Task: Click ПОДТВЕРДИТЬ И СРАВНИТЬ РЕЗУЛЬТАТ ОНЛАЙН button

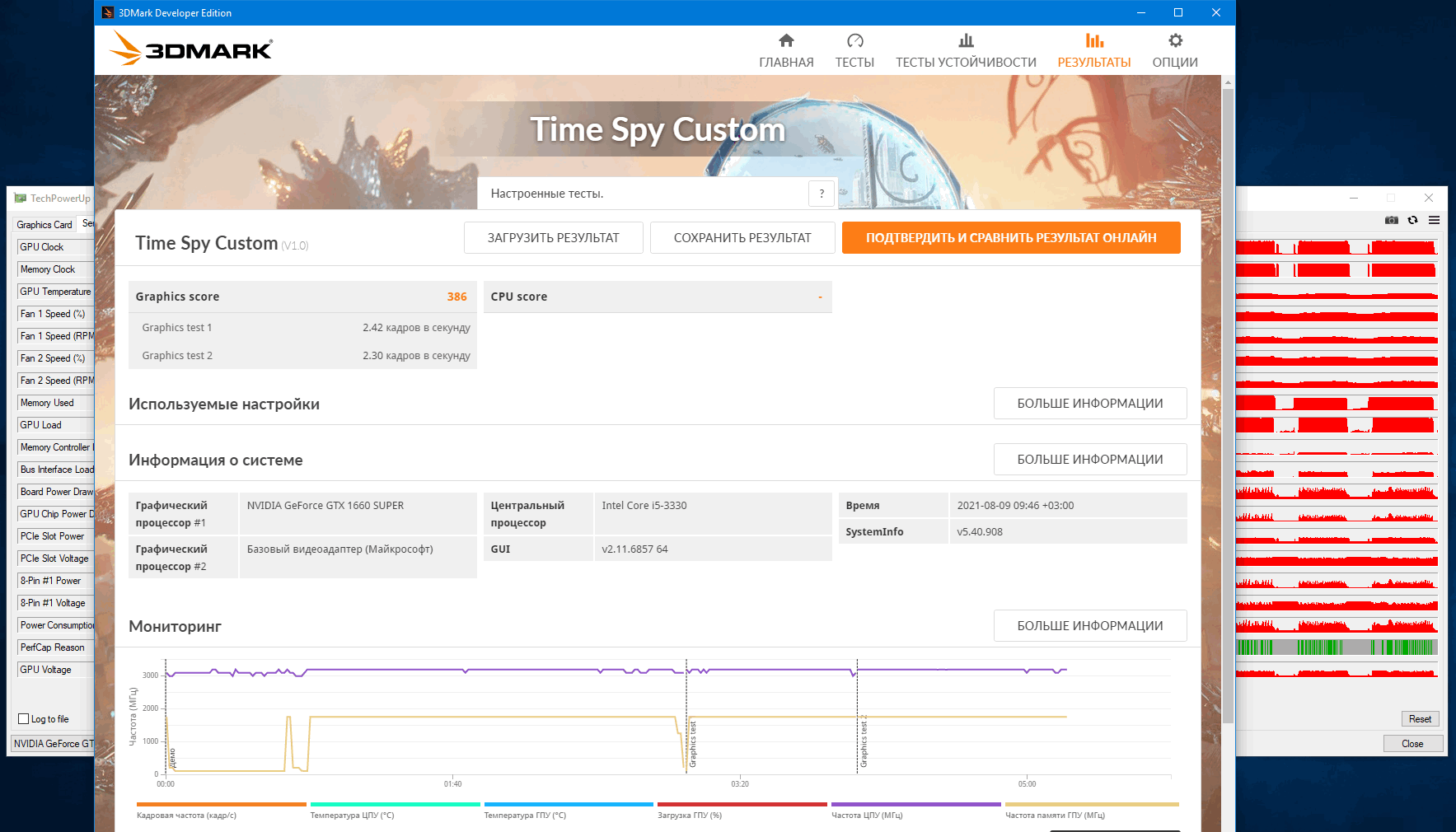Action: tap(1011, 237)
